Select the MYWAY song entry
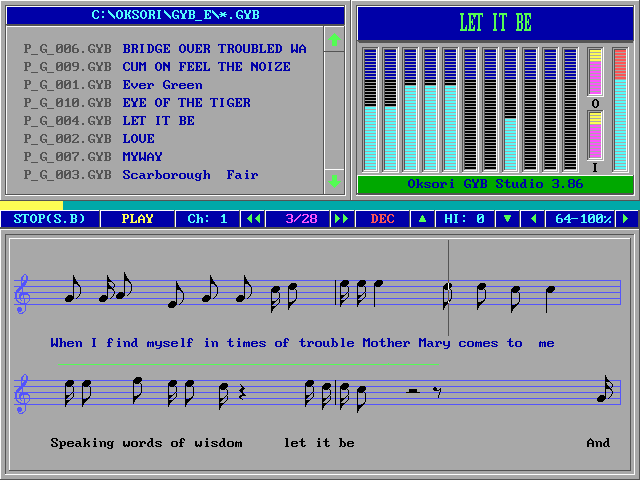 tap(142, 156)
